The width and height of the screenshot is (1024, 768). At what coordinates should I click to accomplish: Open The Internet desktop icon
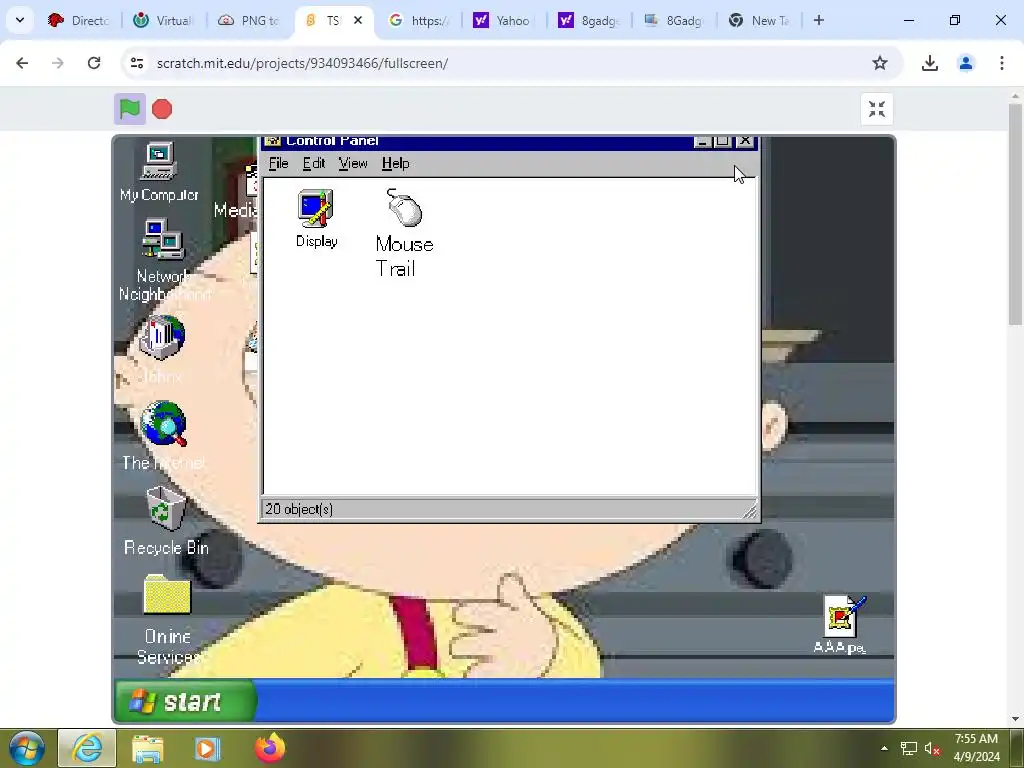tap(163, 435)
